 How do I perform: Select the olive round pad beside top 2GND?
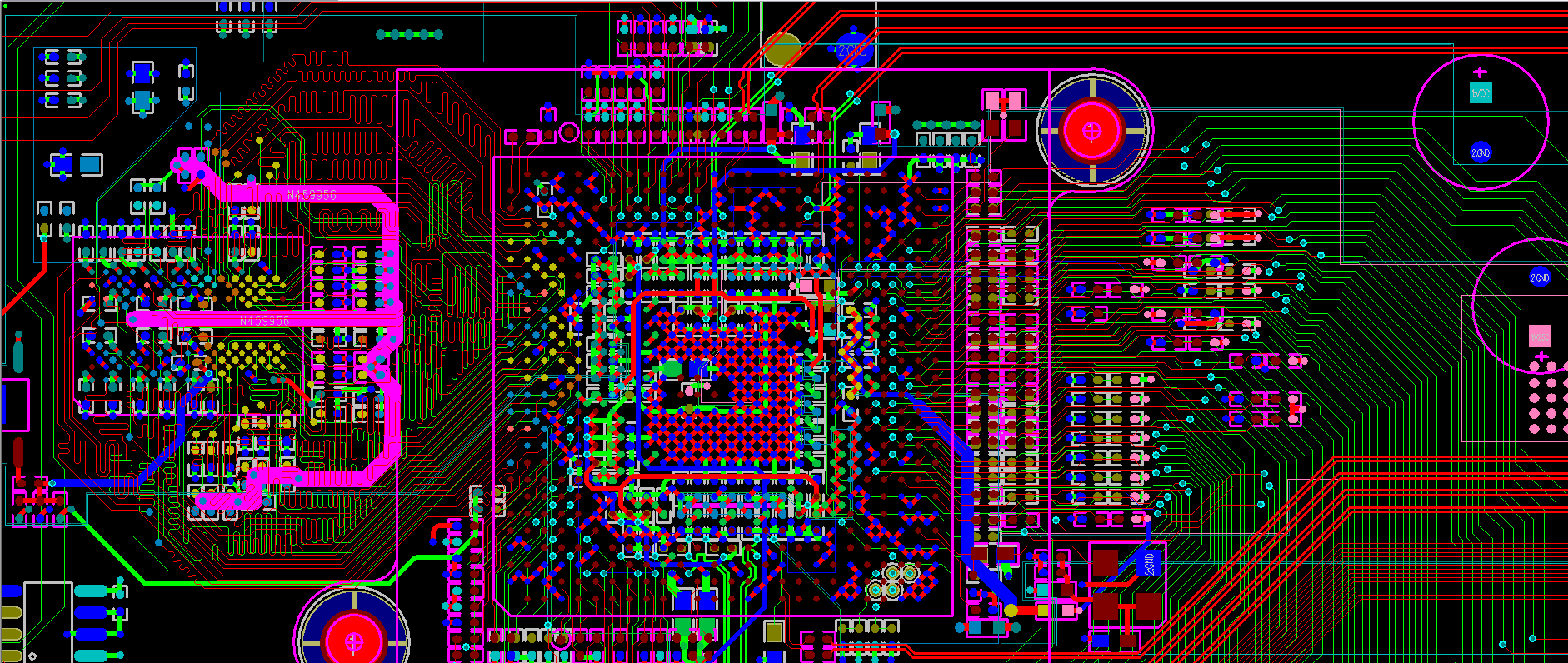pyautogui.click(x=782, y=49)
